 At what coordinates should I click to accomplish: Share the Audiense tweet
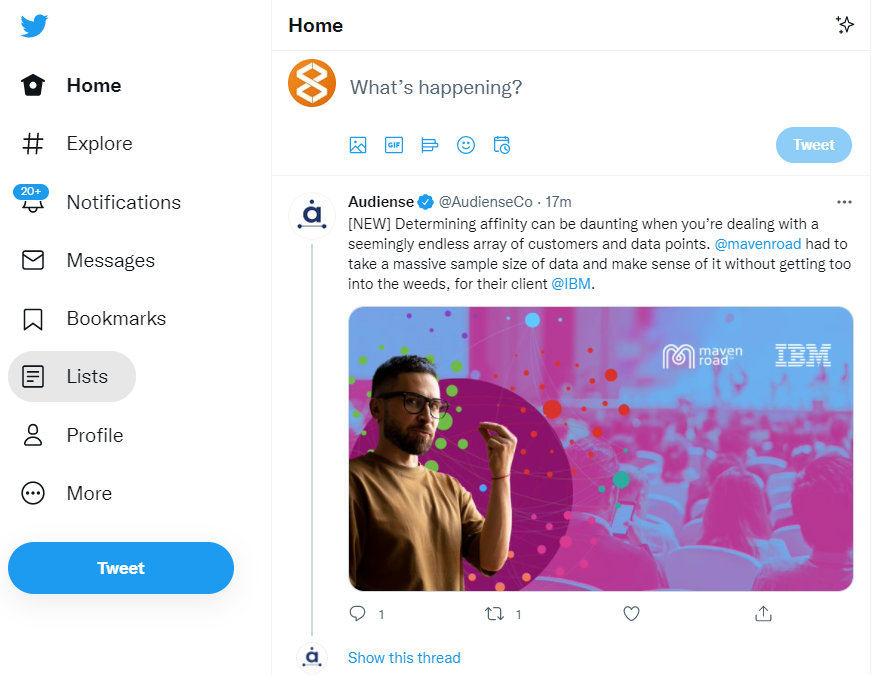tap(764, 614)
